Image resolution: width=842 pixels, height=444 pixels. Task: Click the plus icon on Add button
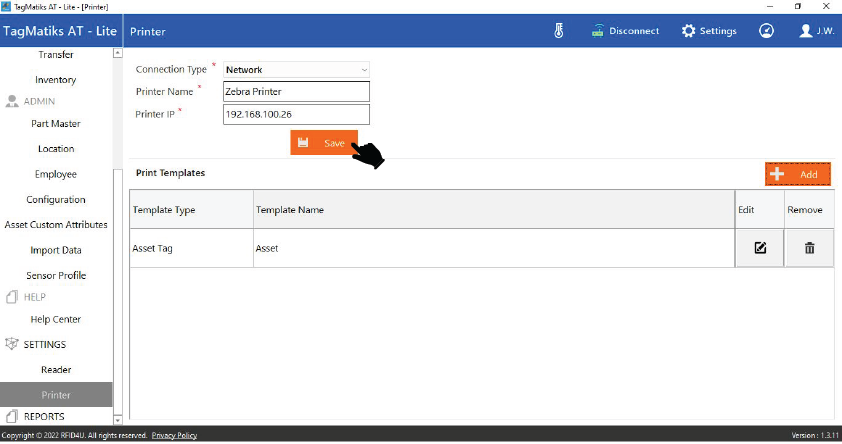tap(777, 174)
